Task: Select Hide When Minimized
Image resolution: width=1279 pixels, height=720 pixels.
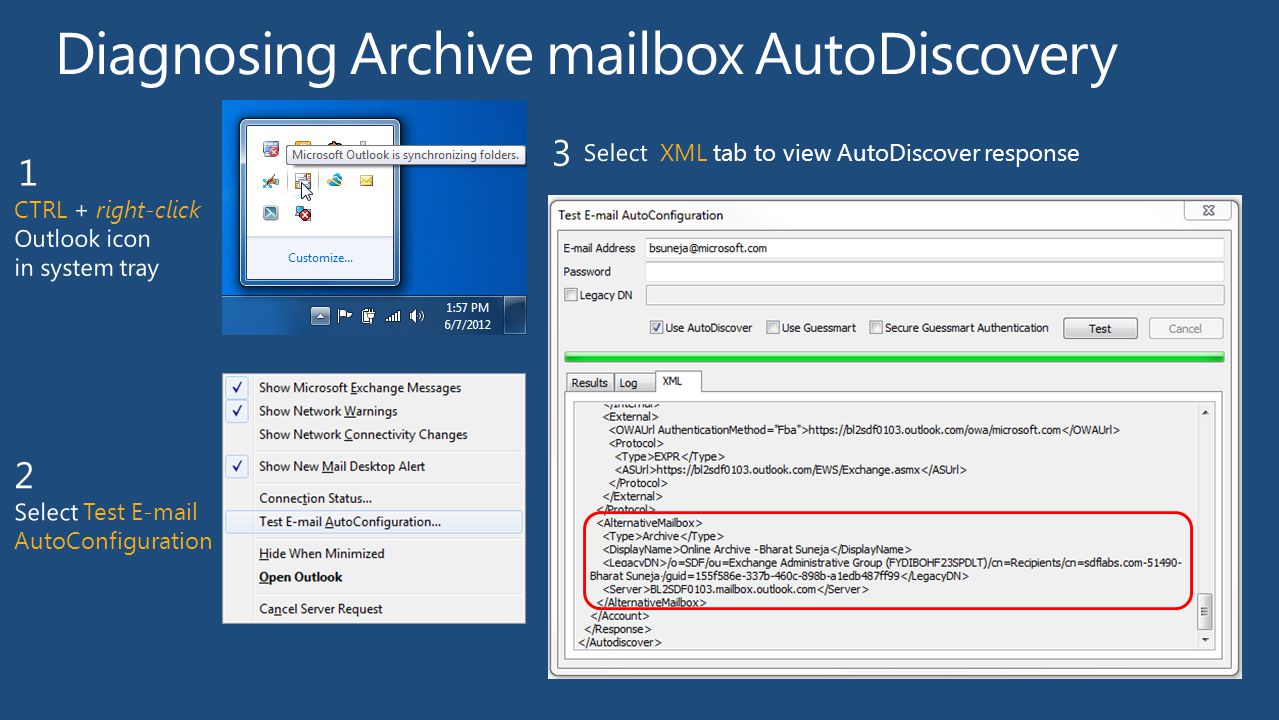Action: (373, 554)
